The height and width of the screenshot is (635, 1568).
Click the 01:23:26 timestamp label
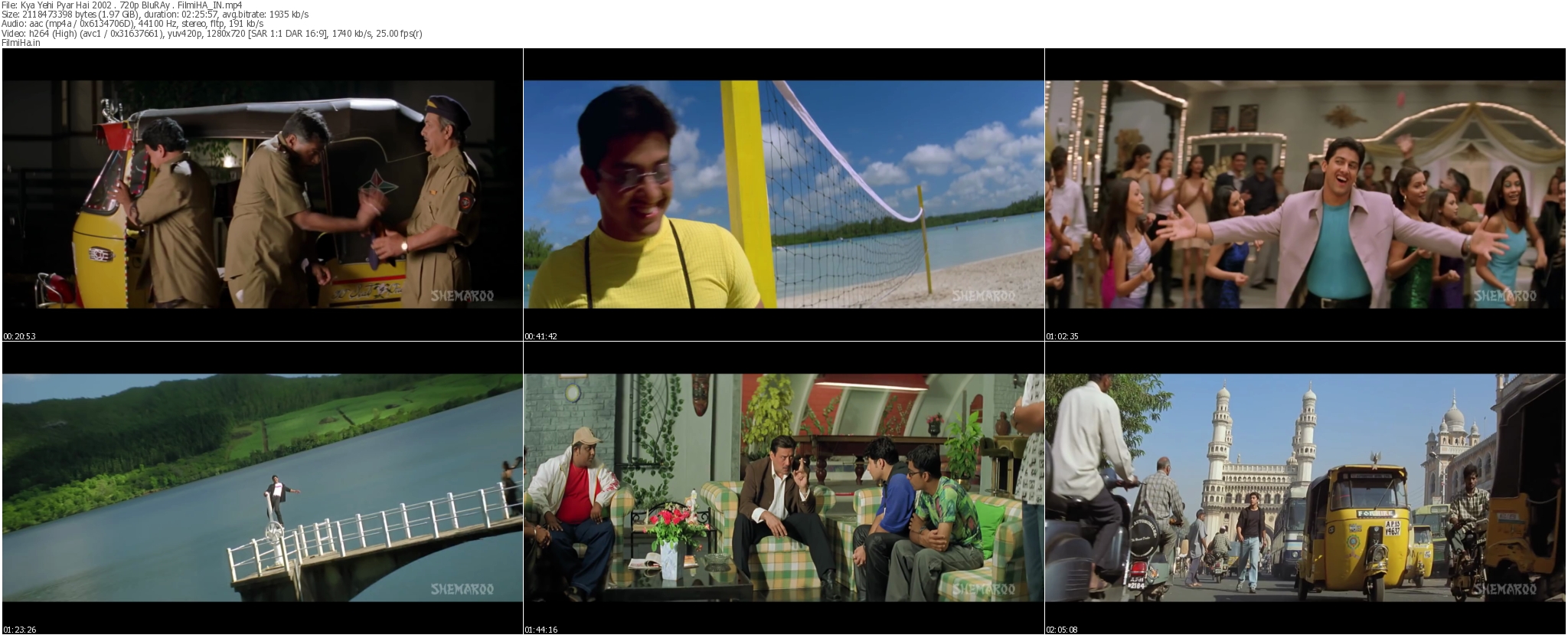[x=20, y=630]
